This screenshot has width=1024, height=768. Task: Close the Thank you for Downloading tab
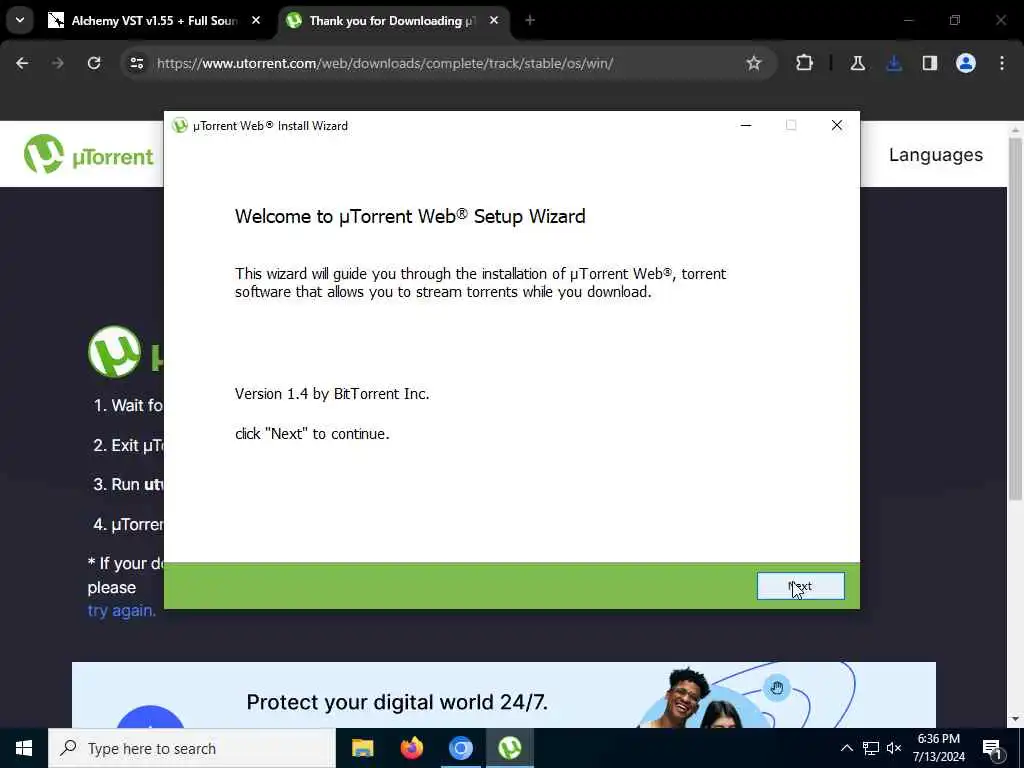(x=494, y=21)
